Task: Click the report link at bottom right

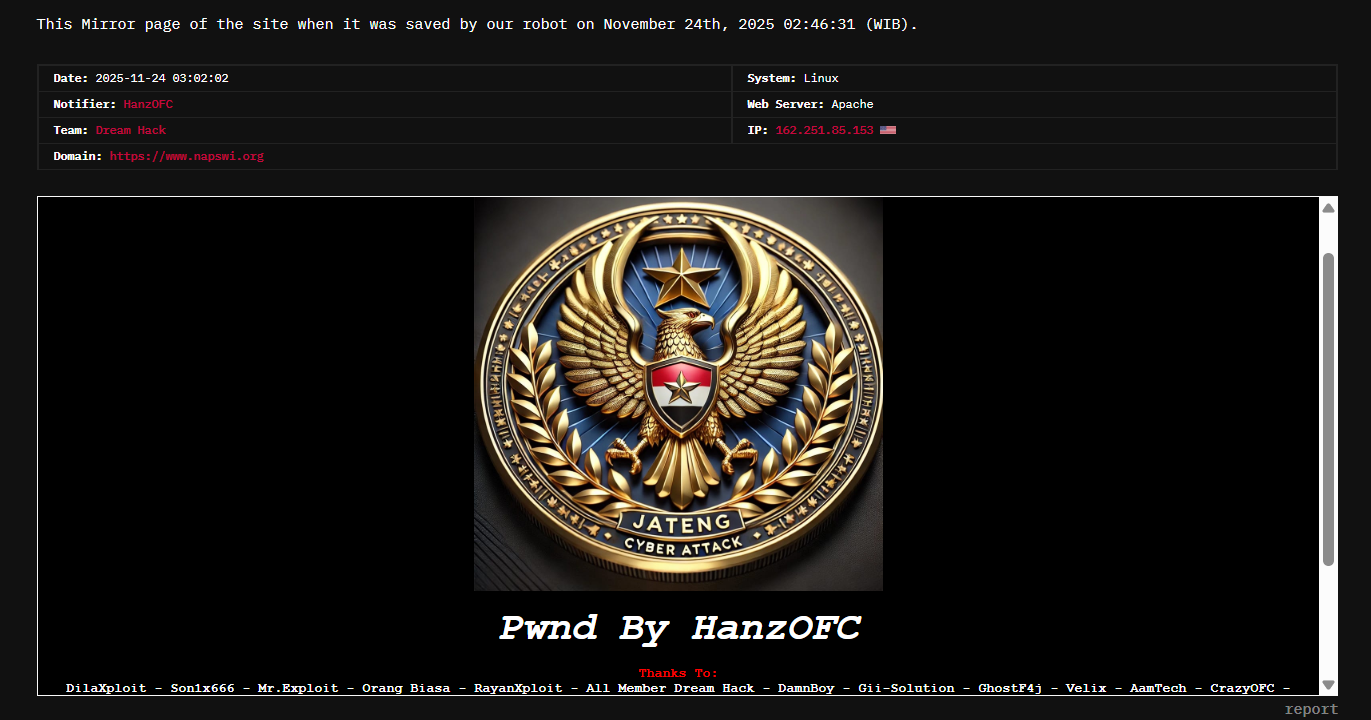Action: tap(1311, 709)
